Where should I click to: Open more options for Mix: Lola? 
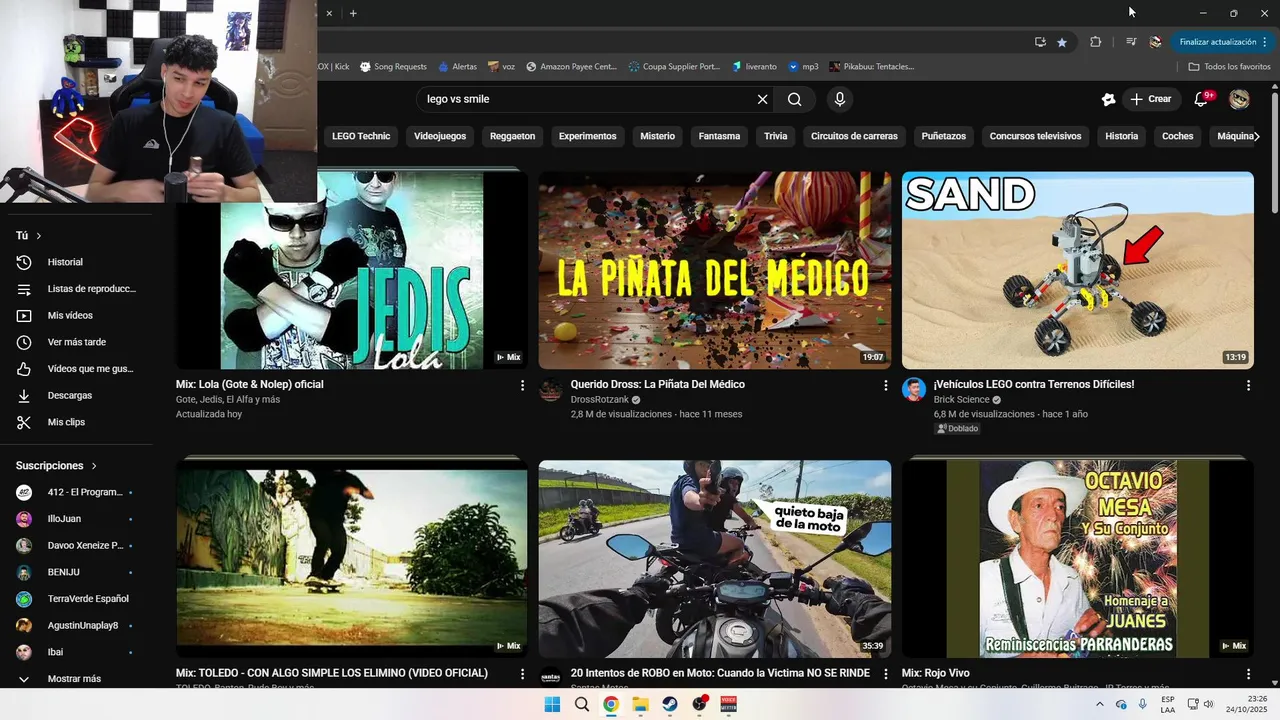pos(522,385)
